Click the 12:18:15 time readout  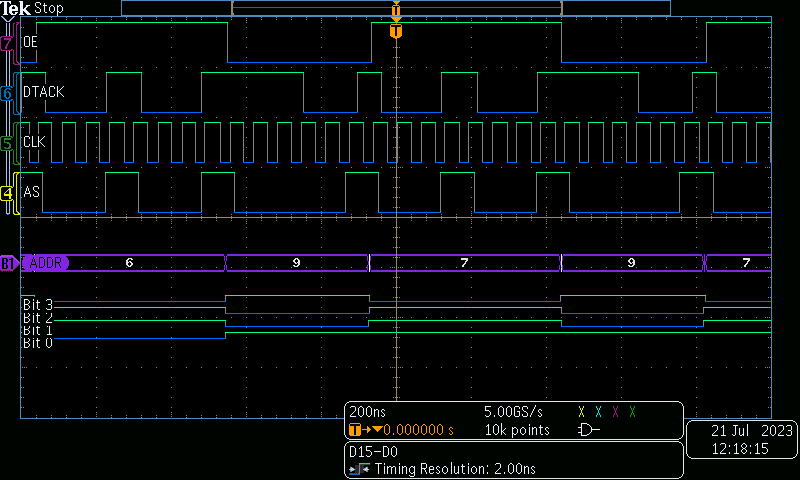740,449
